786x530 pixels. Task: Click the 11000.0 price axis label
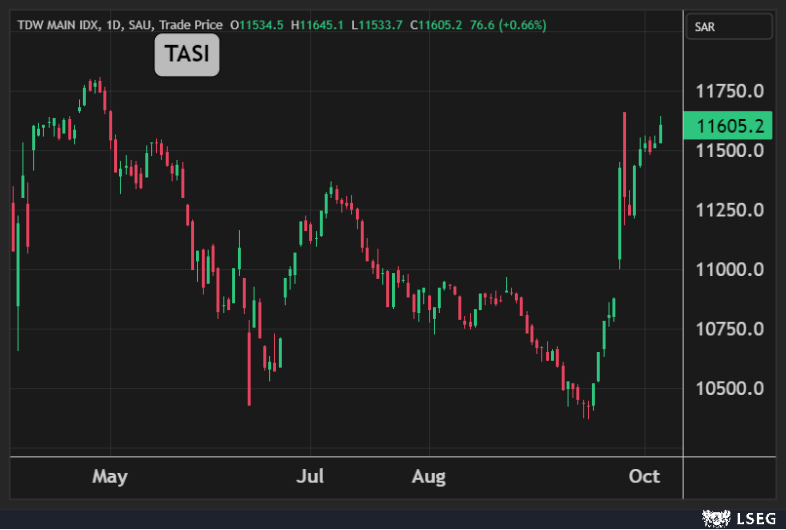tap(730, 269)
